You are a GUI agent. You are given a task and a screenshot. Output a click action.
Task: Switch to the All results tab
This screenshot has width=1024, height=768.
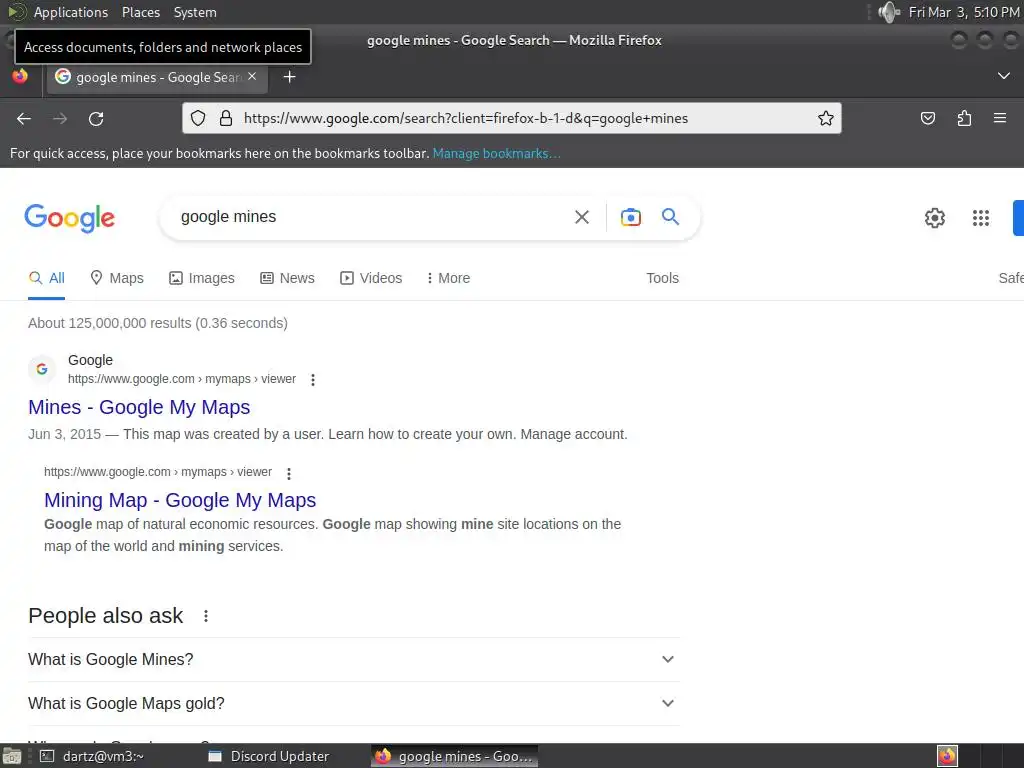(x=46, y=278)
